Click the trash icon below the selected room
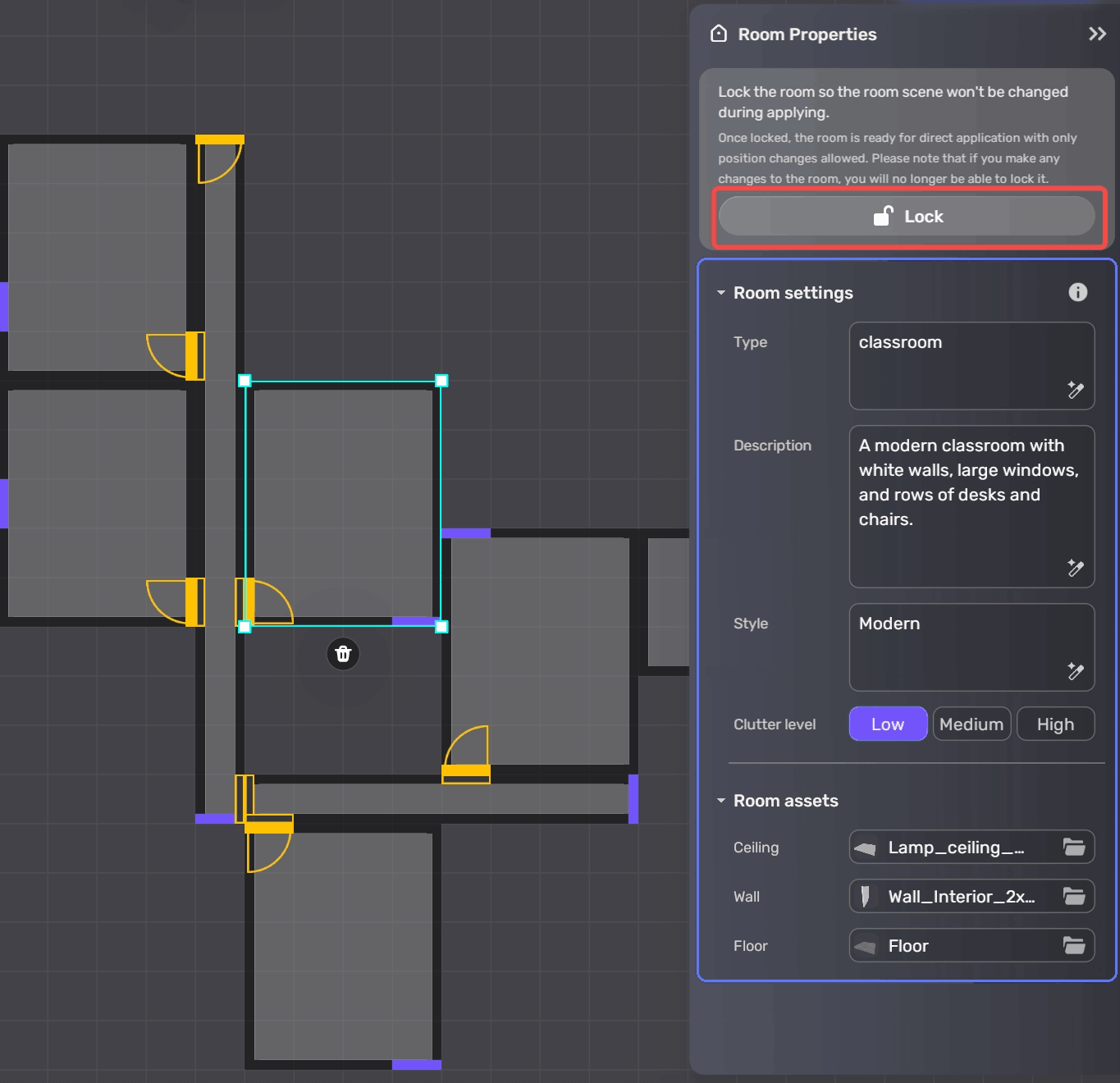 pyautogui.click(x=343, y=654)
